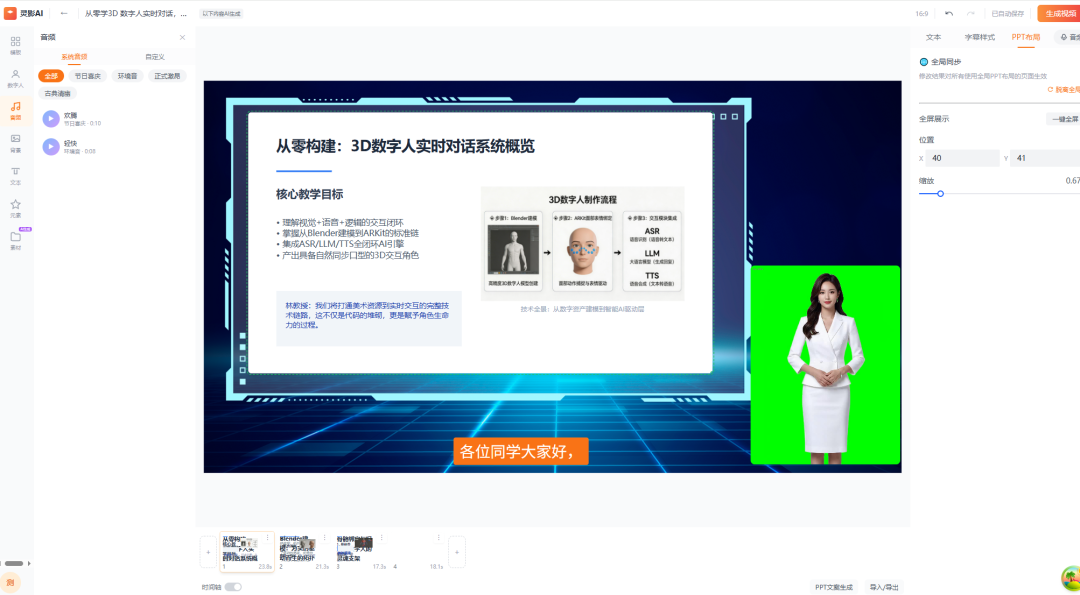Open the 素材 folder panel

[x=15, y=240]
